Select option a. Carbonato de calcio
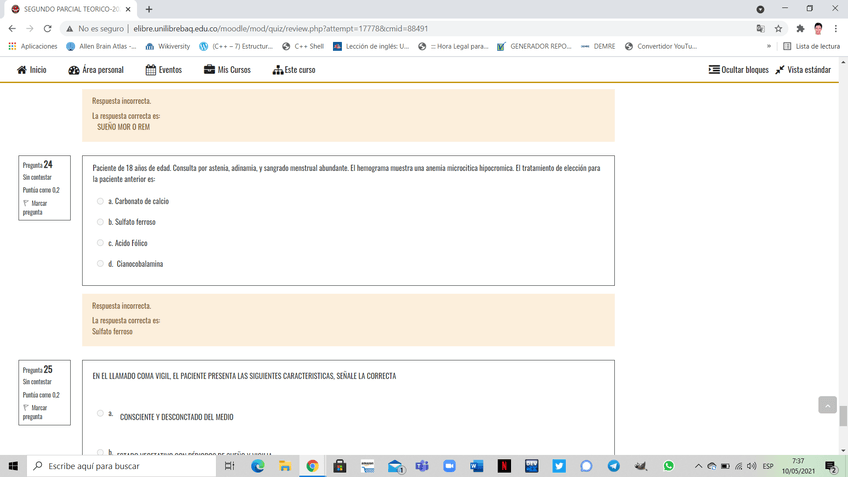The height and width of the screenshot is (477, 848). click(100, 201)
